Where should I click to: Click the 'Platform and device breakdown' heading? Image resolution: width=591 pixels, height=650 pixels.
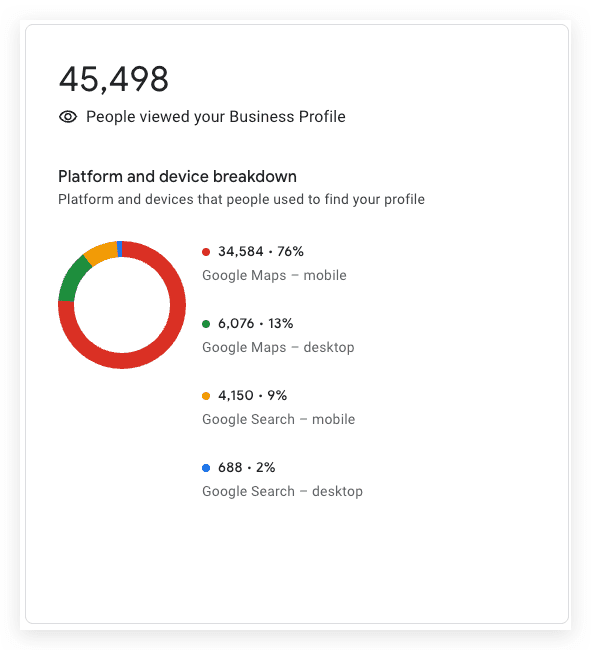177,177
